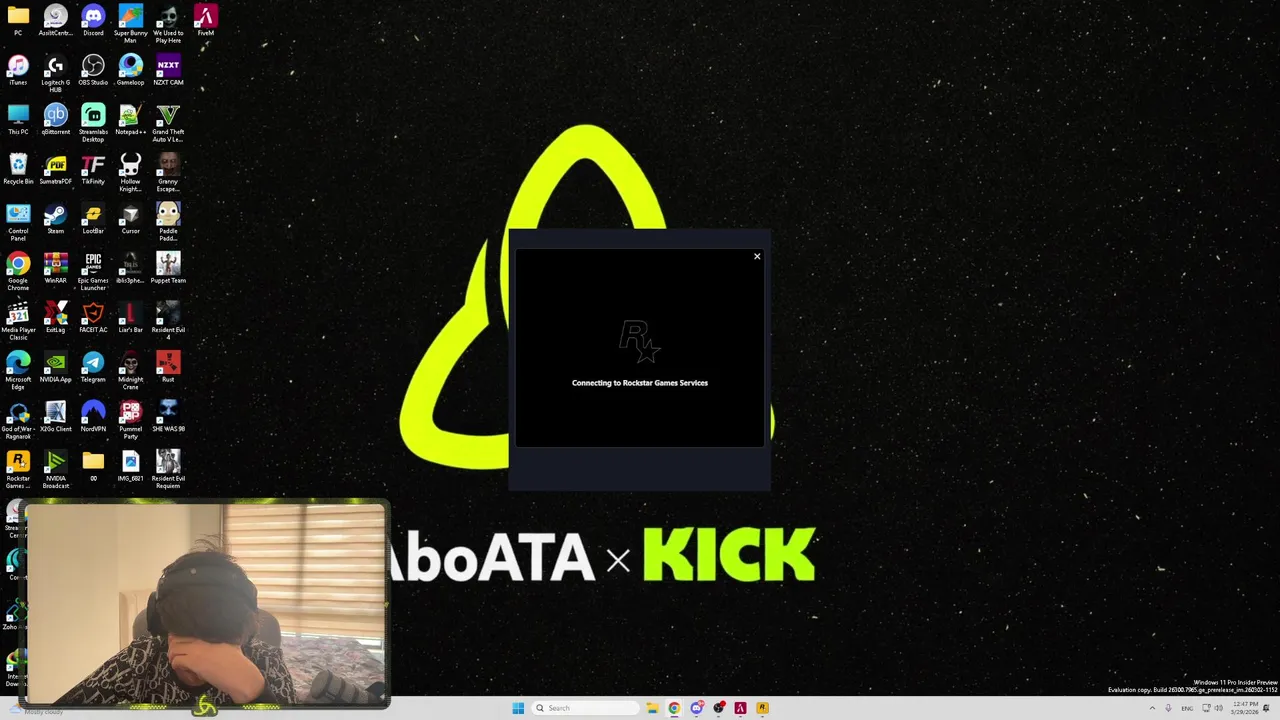Image resolution: width=1280 pixels, height=720 pixels.
Task: Select the Recycle Bin icon
Action: coord(18,170)
